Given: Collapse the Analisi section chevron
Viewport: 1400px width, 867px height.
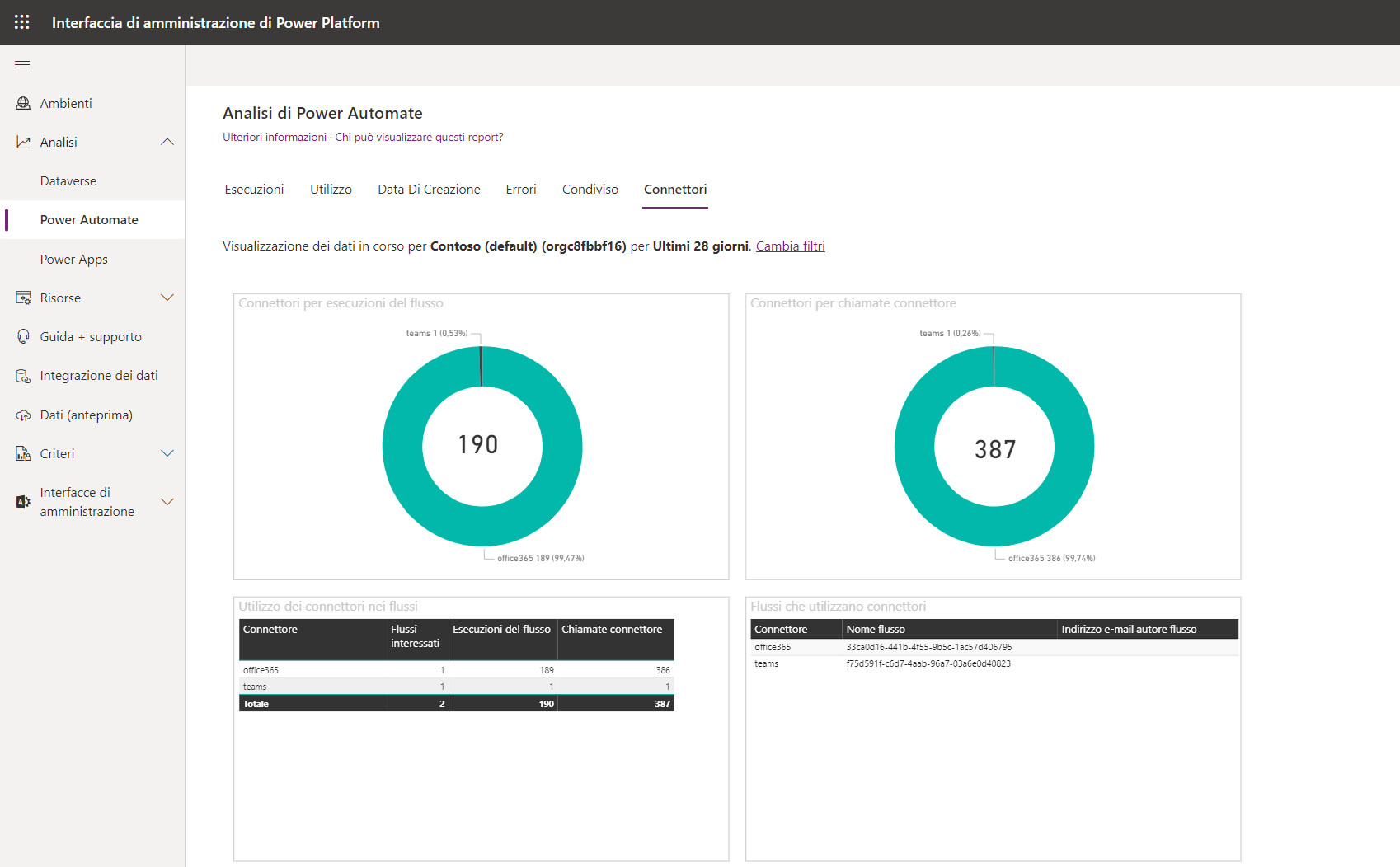Looking at the screenshot, I should pyautogui.click(x=167, y=142).
